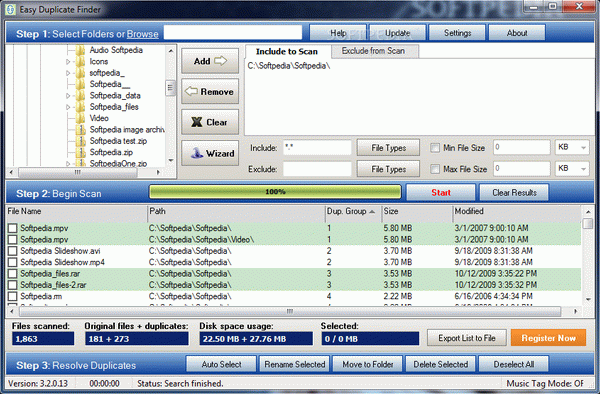Tick Softpedia Slideshow.mp4 checkbox
The height and width of the screenshot is (394, 600).
pyautogui.click(x=13, y=262)
